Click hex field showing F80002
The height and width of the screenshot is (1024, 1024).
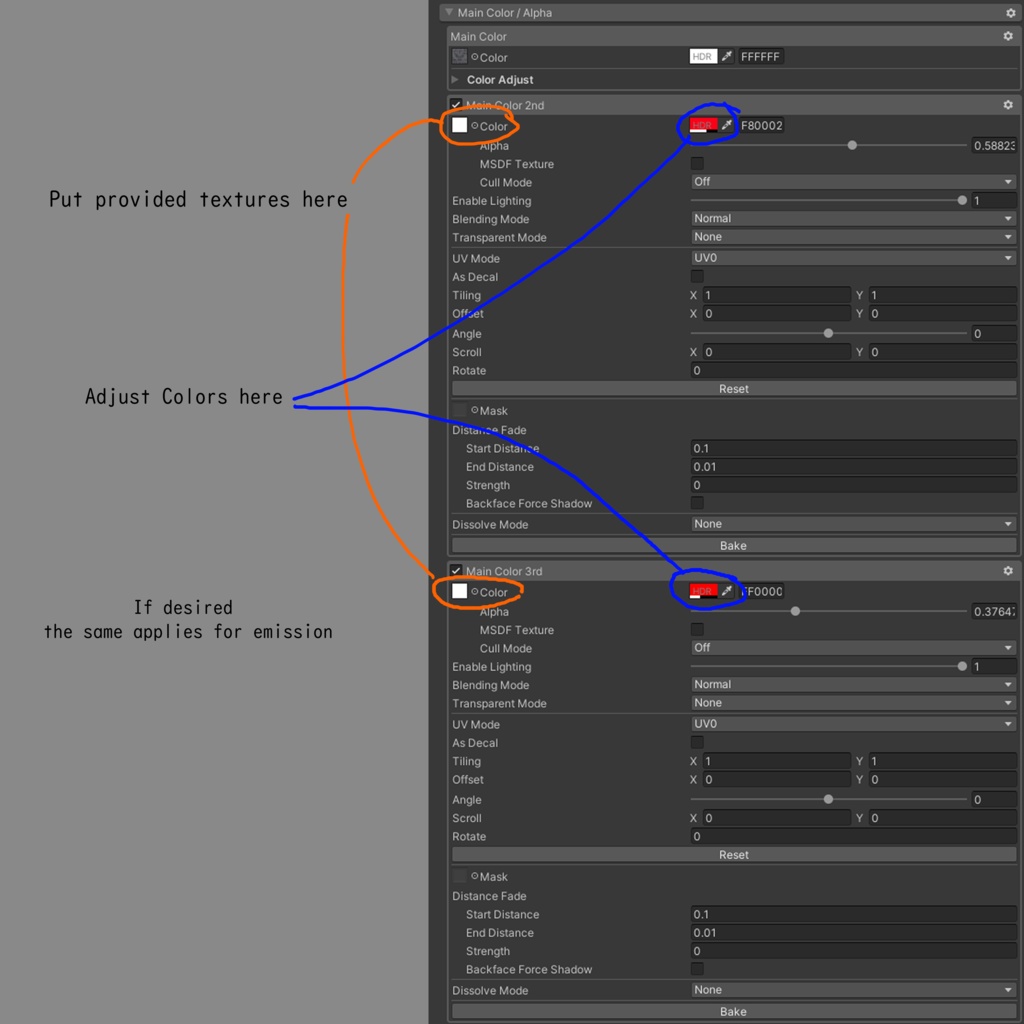761,125
